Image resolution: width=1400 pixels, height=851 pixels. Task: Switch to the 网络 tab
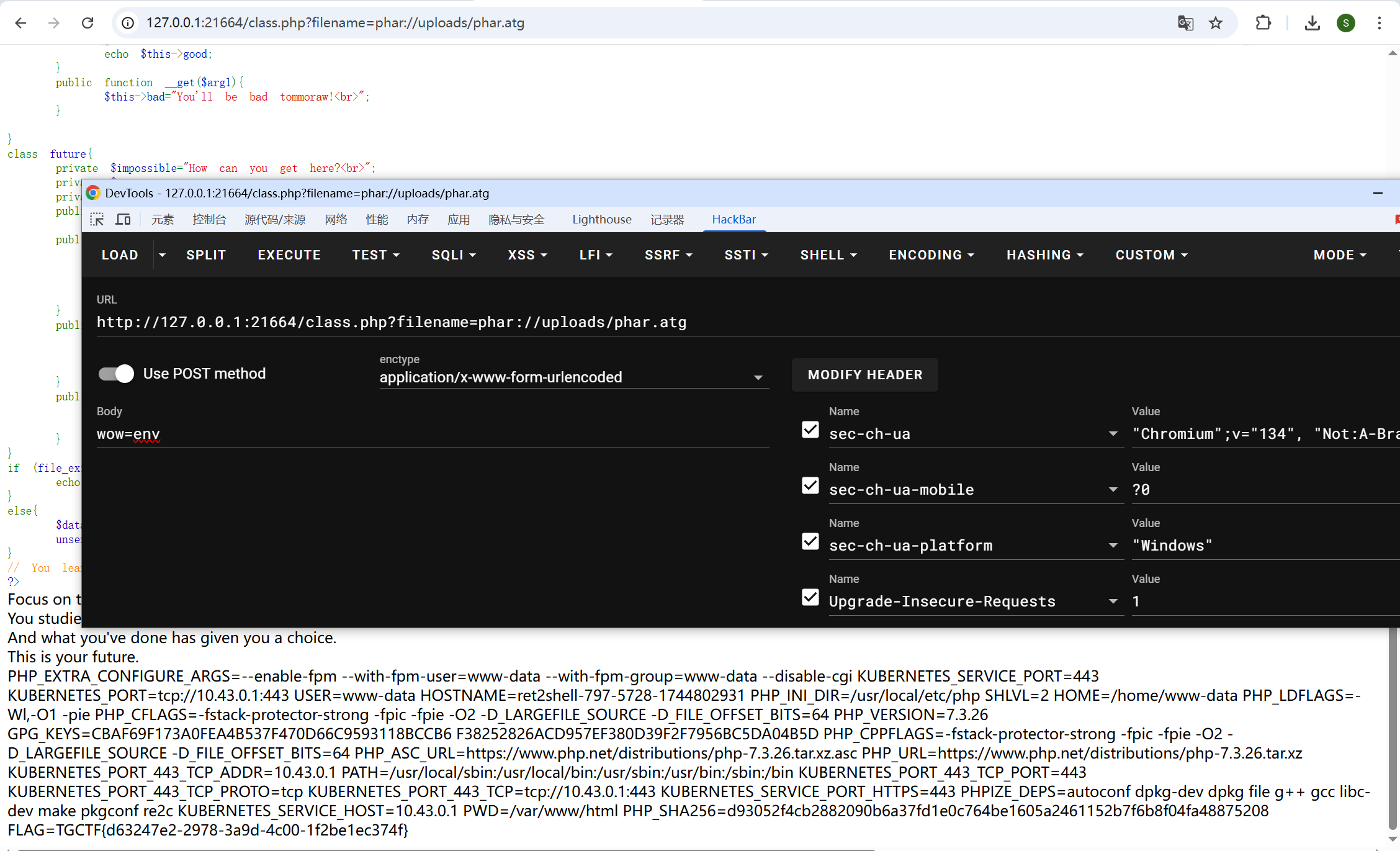tap(336, 219)
